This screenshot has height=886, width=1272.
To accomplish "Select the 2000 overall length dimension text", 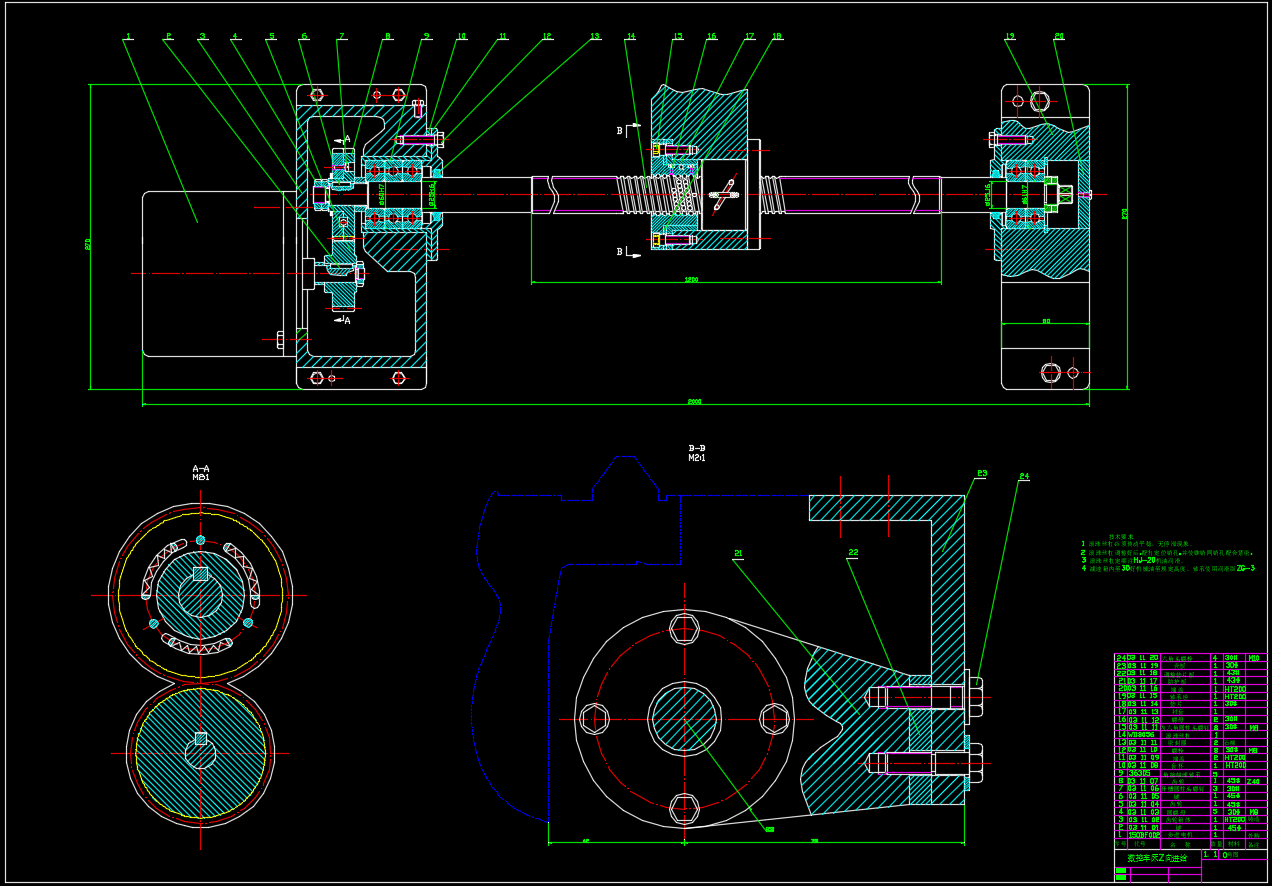I will point(694,401).
